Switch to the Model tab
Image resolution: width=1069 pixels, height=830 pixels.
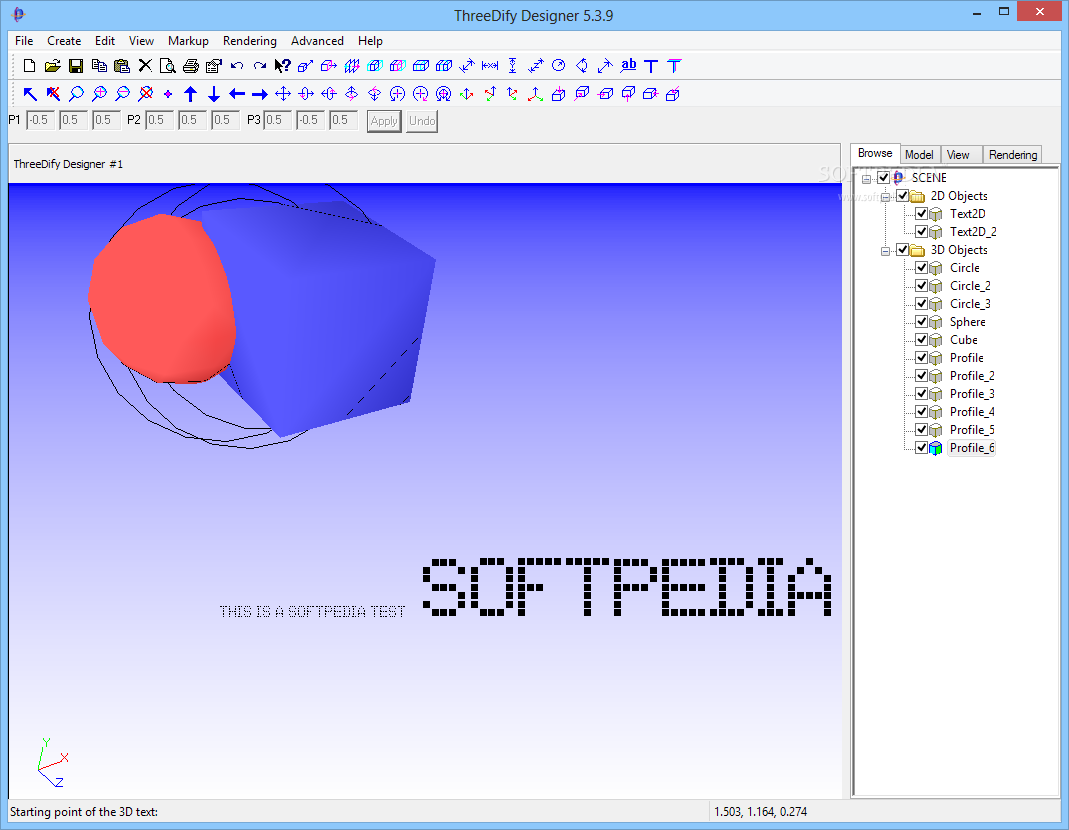coord(919,155)
